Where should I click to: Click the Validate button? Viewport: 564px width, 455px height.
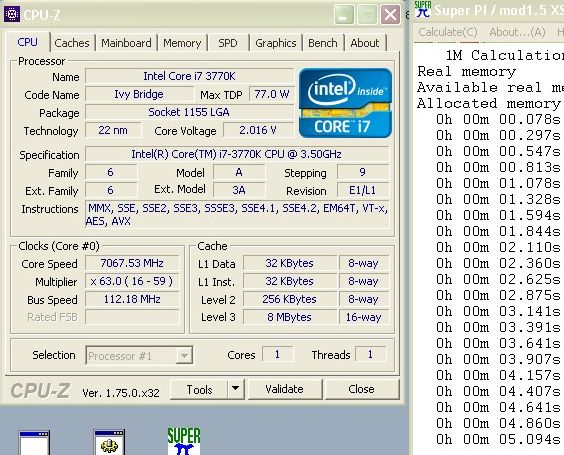coord(285,389)
